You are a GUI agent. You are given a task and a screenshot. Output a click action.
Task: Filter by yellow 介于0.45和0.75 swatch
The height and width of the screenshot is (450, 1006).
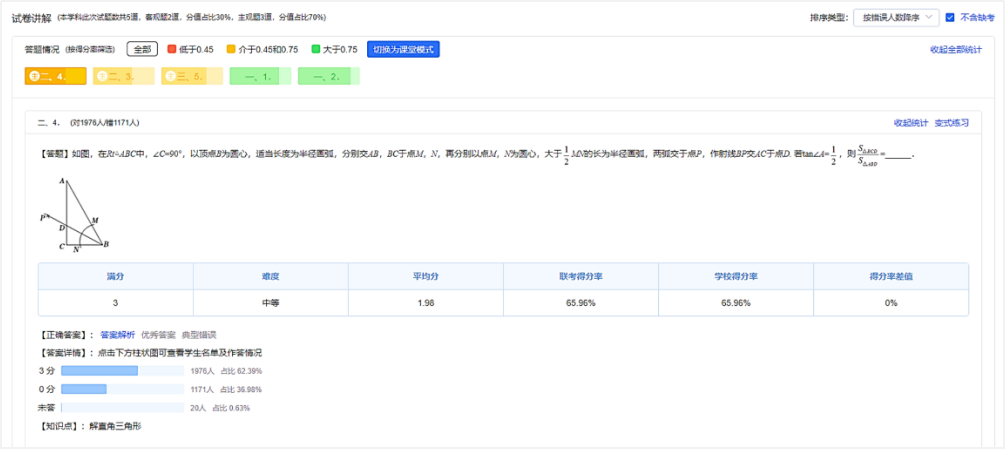coord(230,49)
